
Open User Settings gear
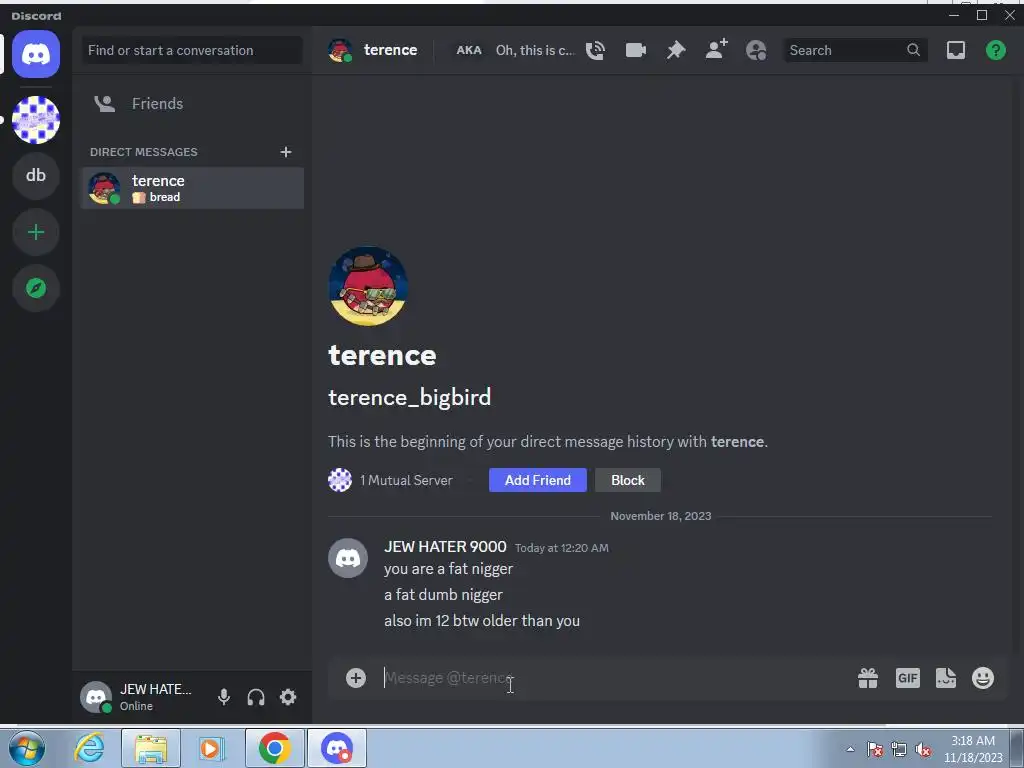pos(288,697)
